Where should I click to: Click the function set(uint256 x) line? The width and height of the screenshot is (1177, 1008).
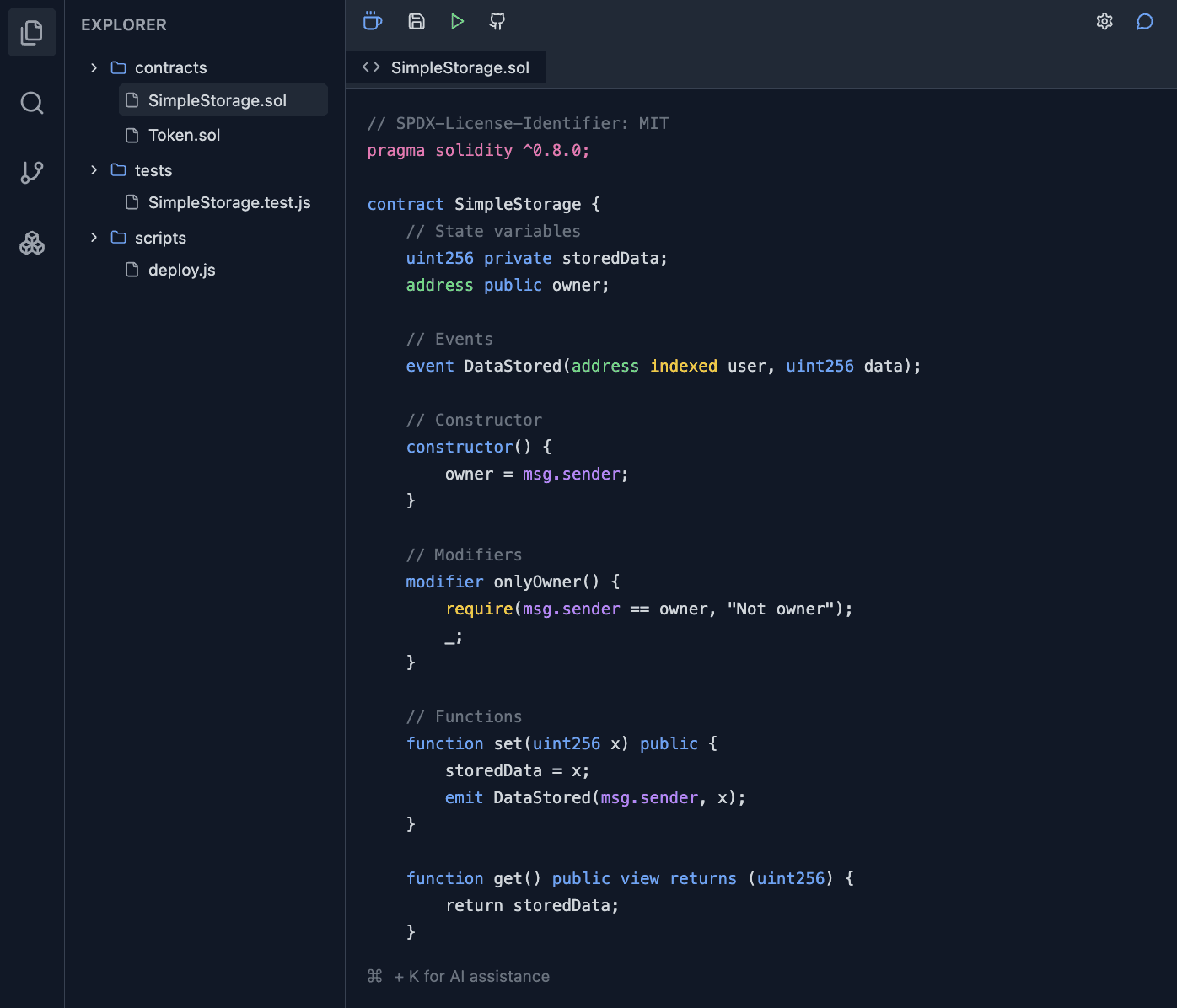[x=562, y=743]
